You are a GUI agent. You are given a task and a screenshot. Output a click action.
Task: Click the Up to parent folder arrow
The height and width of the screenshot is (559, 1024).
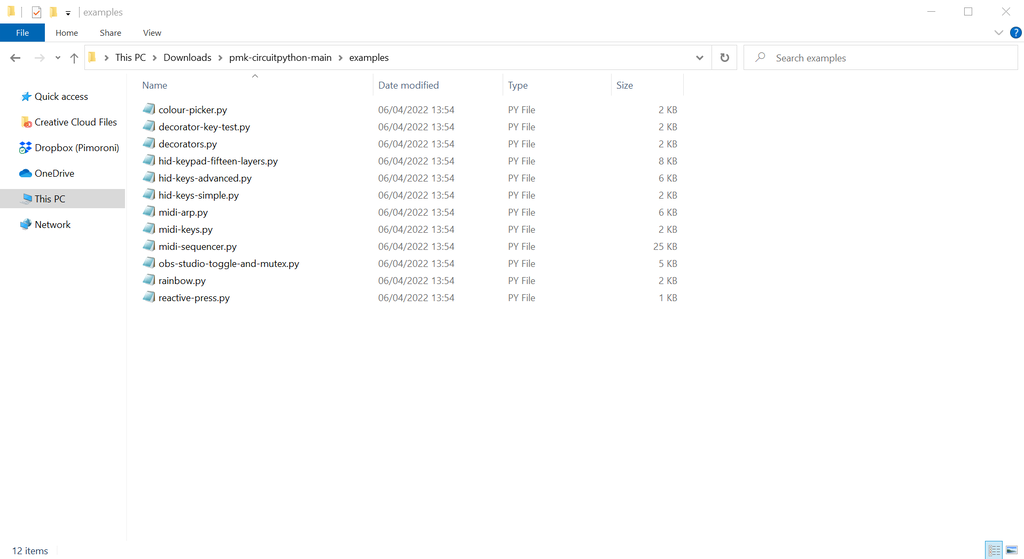pos(74,58)
